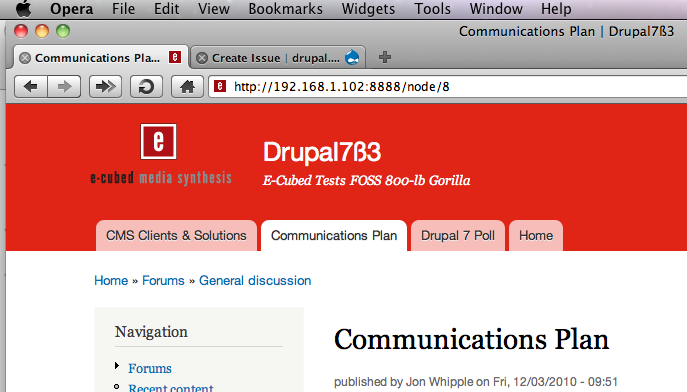Click the Communications Plan page title
The image size is (687, 392).
pyautogui.click(x=471, y=339)
